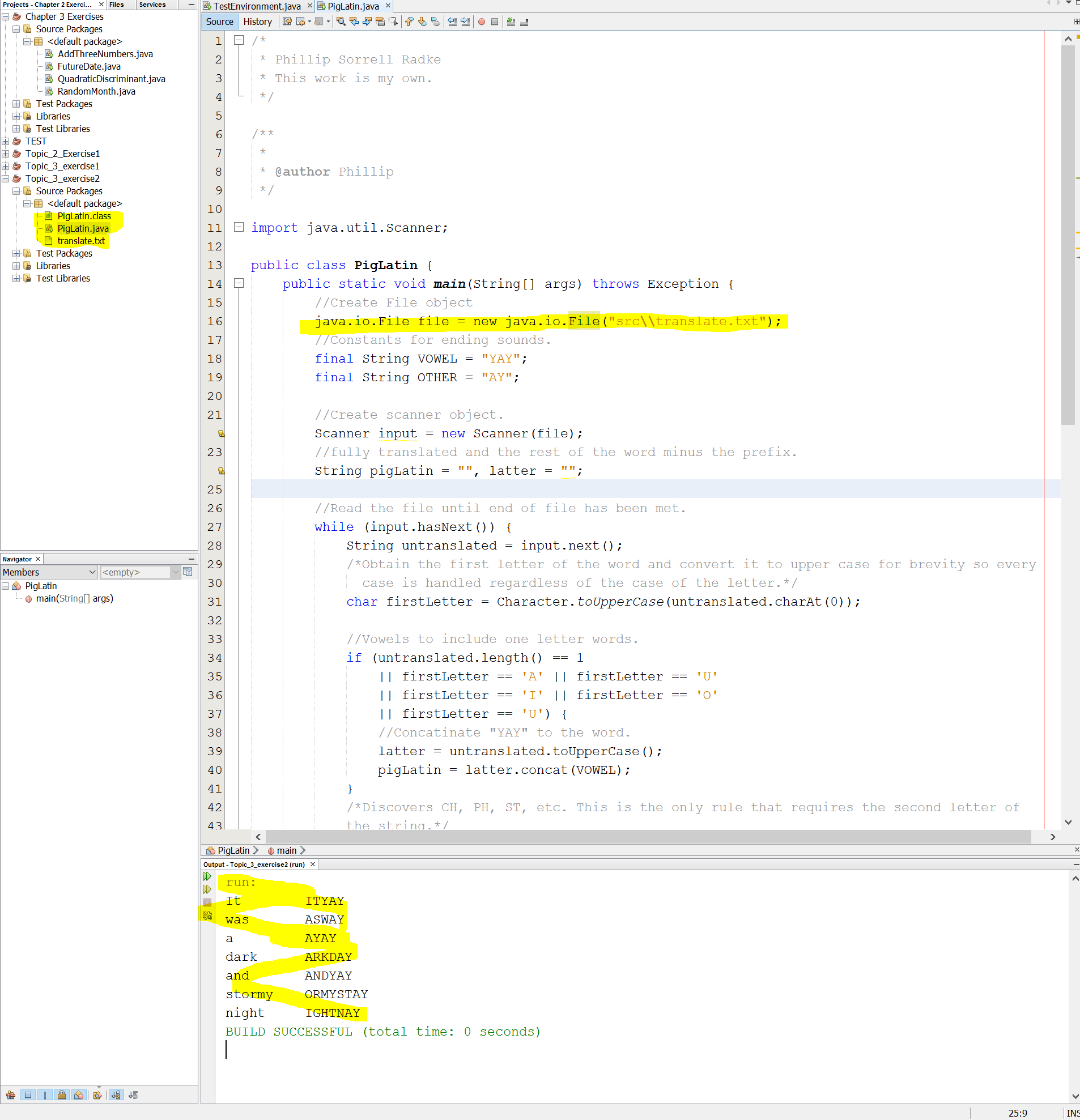Shift the current line right

(465, 22)
